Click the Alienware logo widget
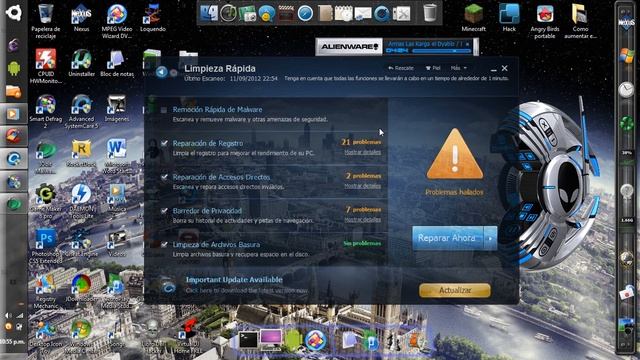640x360 pixels. [349, 47]
